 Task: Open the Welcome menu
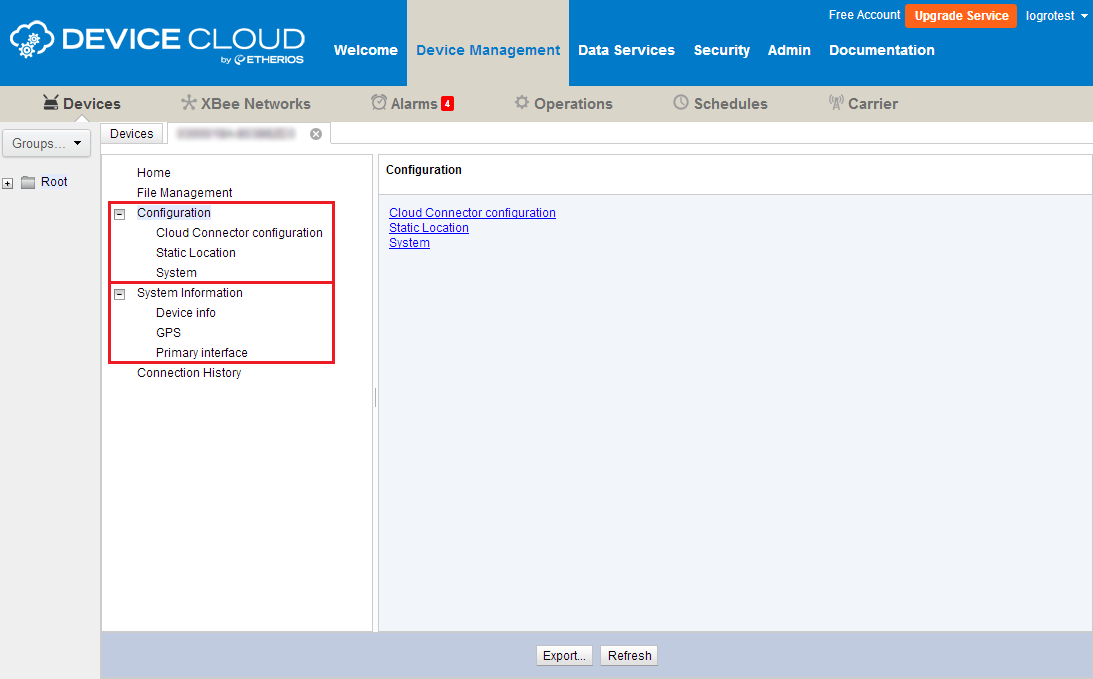(365, 50)
